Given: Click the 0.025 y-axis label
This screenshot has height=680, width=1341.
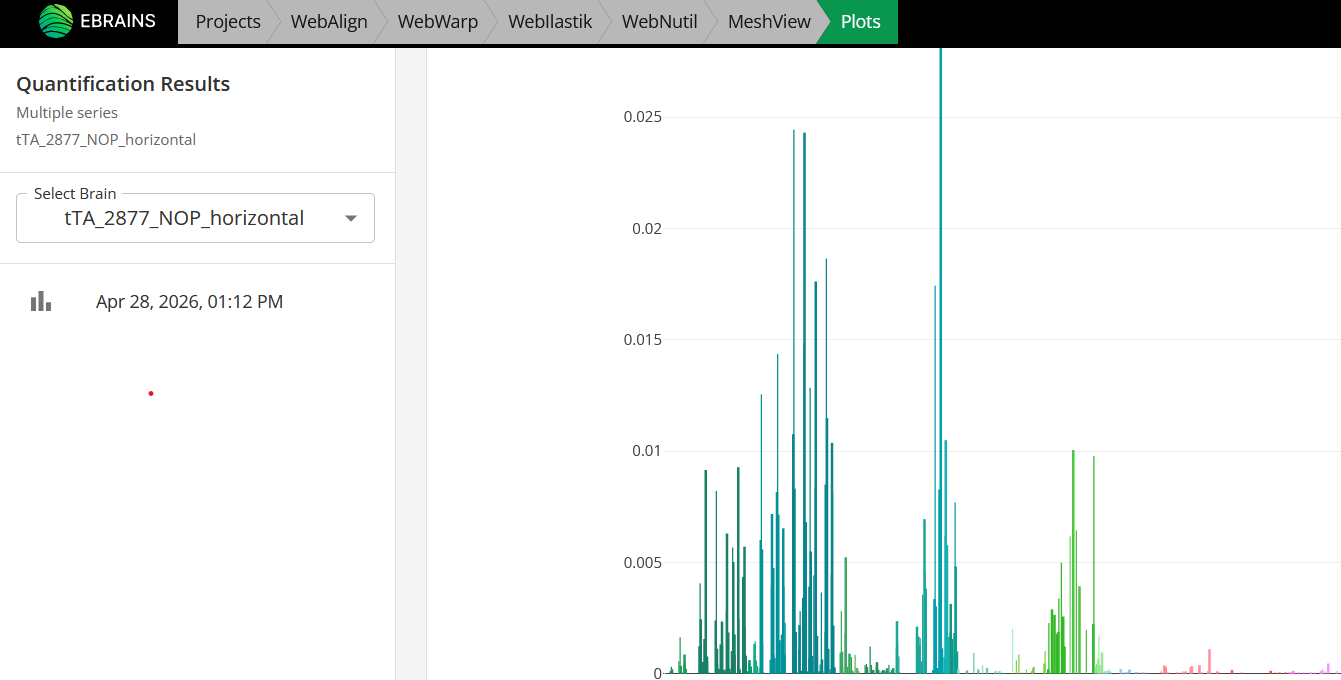Looking at the screenshot, I should coord(643,117).
